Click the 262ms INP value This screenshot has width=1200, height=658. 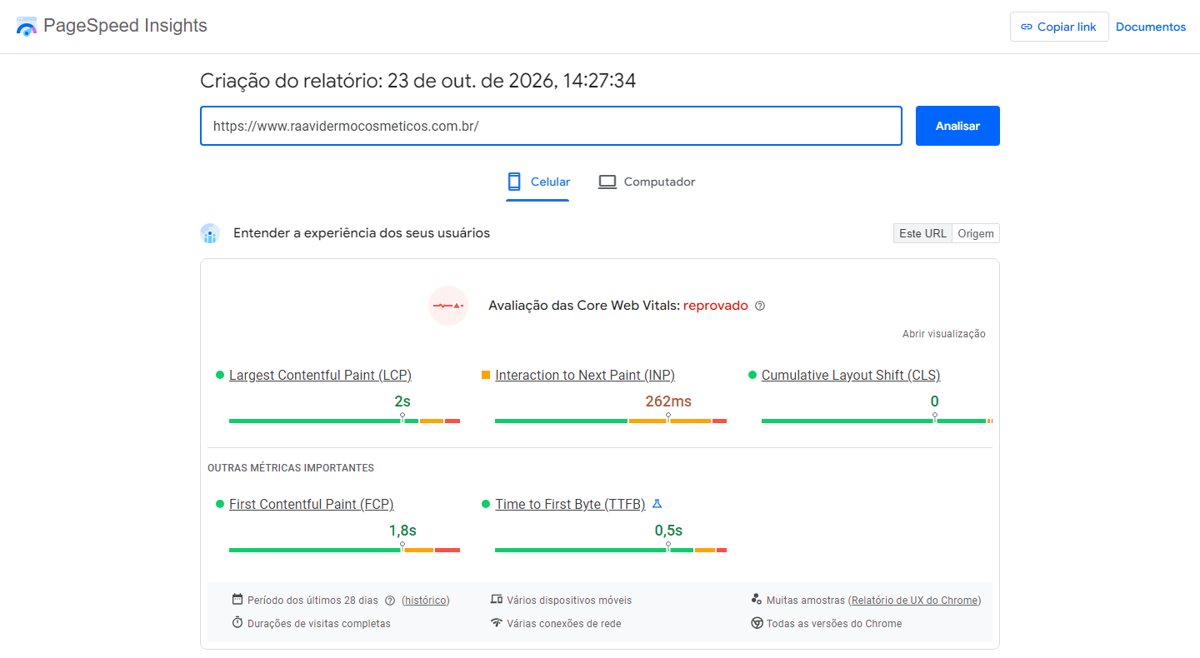coord(668,401)
